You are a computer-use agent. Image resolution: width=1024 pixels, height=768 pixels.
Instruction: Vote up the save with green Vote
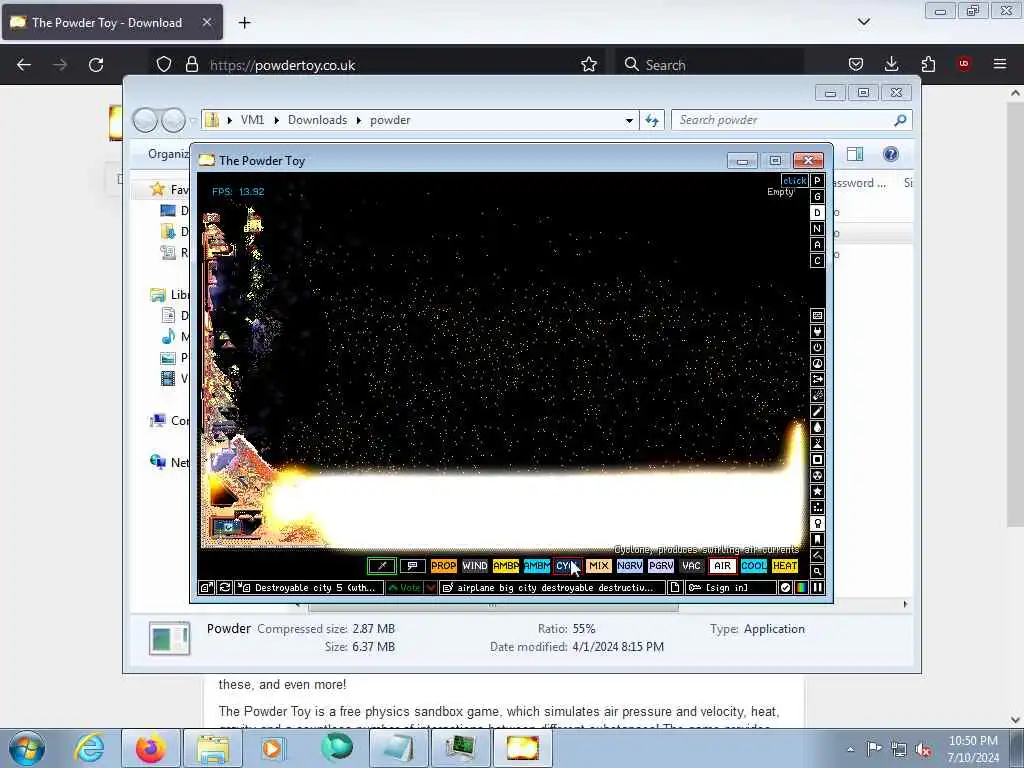405,588
